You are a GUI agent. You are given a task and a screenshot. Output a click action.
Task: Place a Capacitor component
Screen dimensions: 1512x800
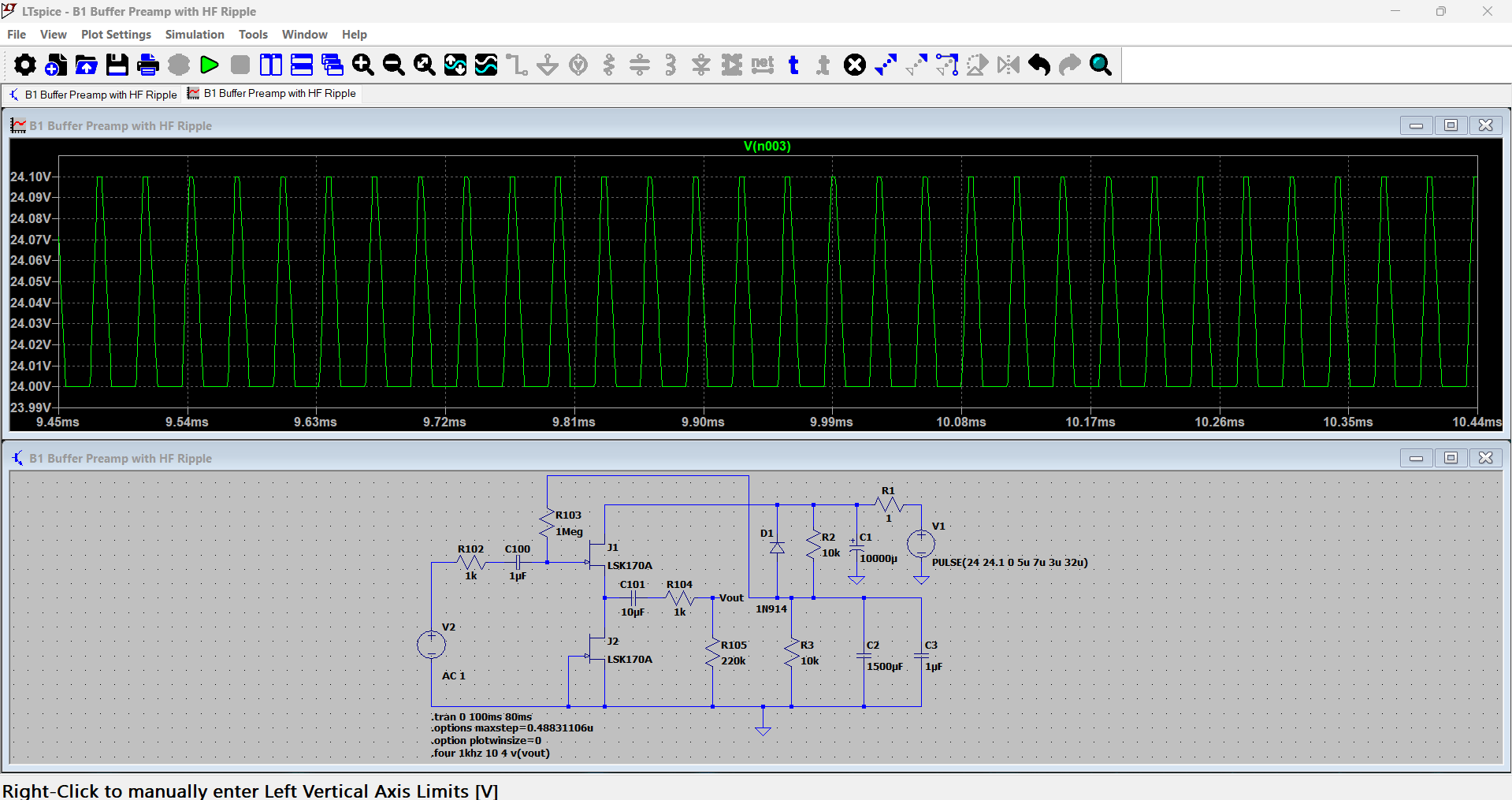(x=640, y=65)
